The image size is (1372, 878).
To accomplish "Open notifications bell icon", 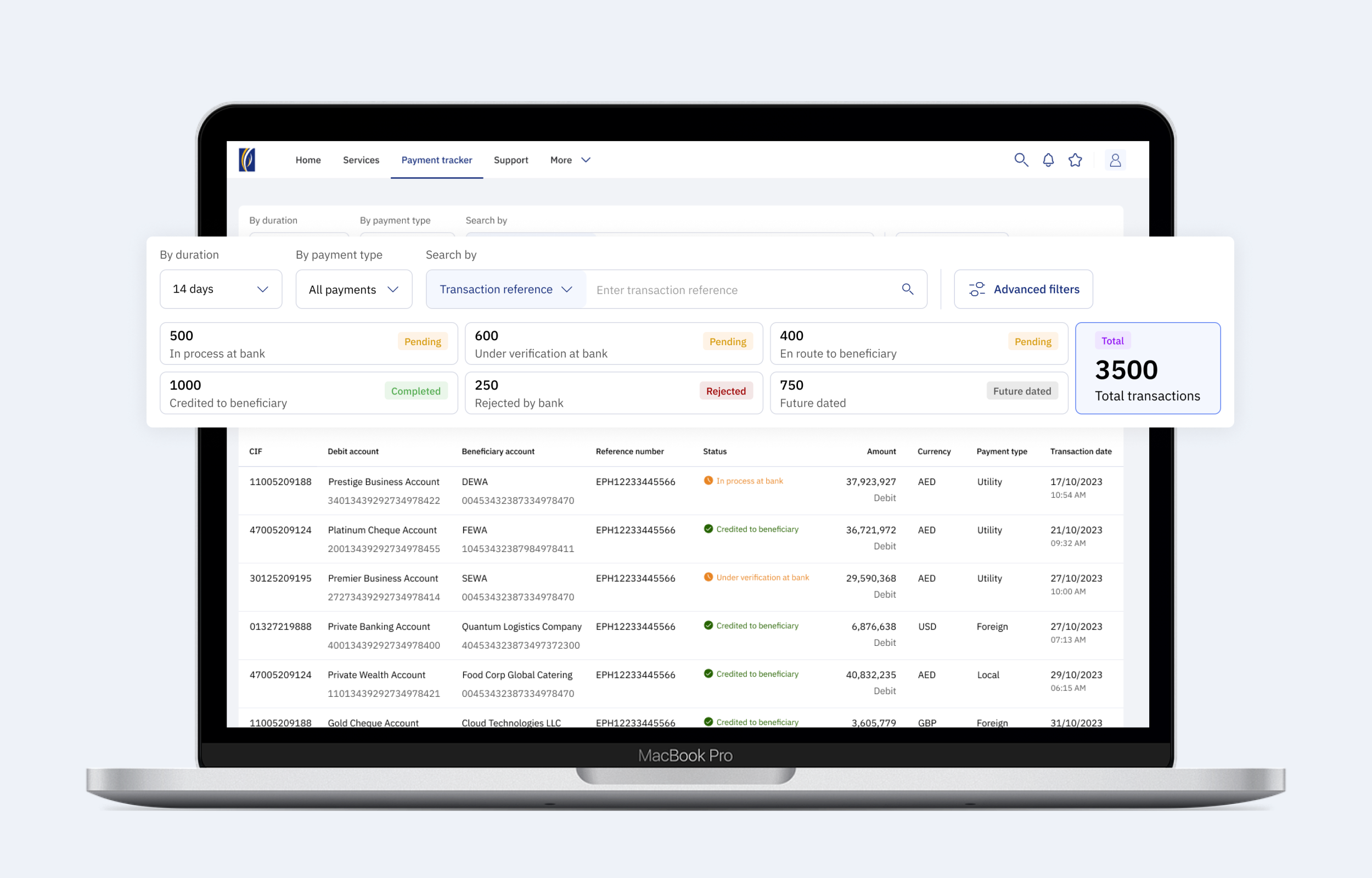I will click(x=1048, y=160).
